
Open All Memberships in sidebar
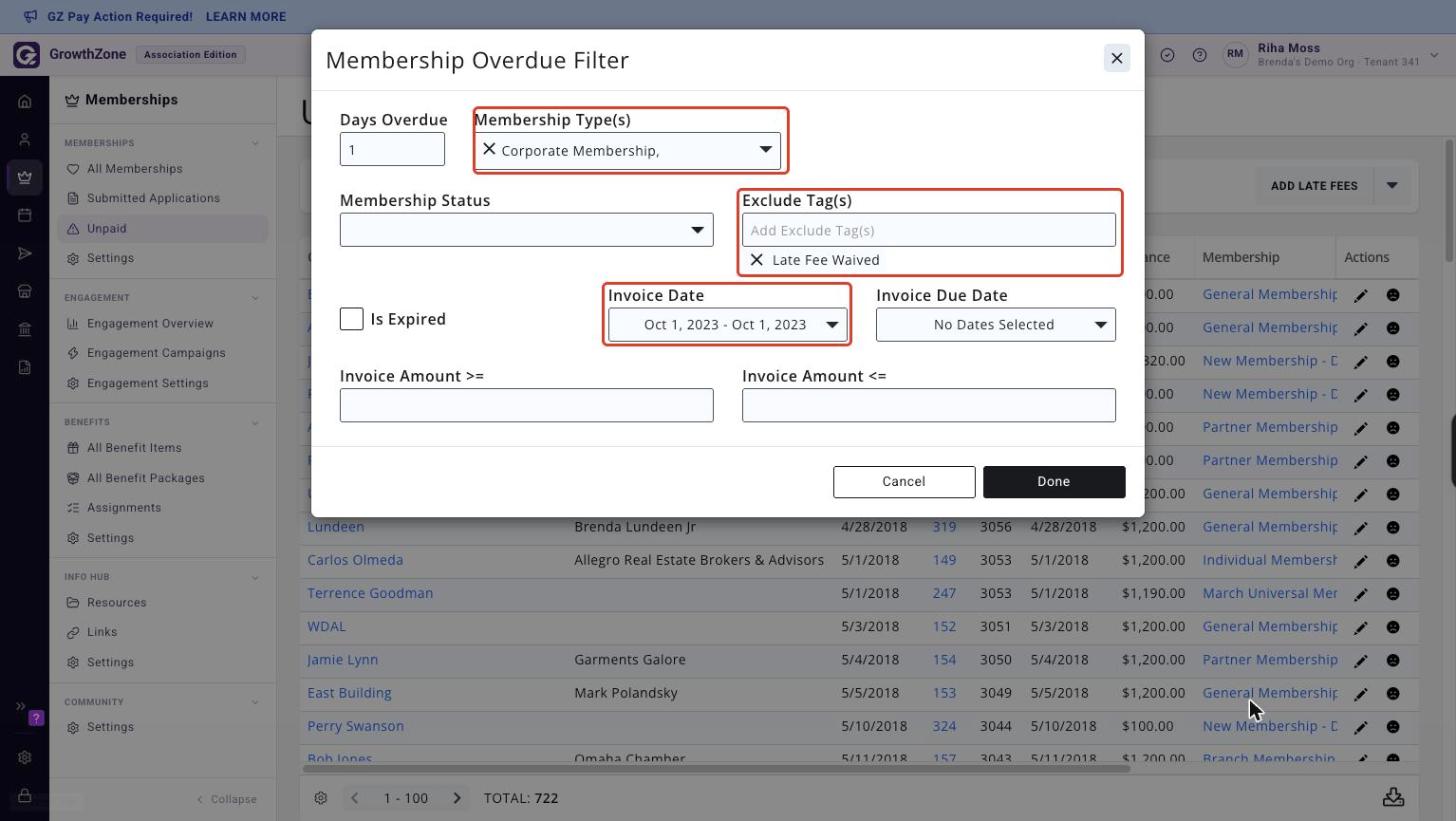(x=134, y=169)
